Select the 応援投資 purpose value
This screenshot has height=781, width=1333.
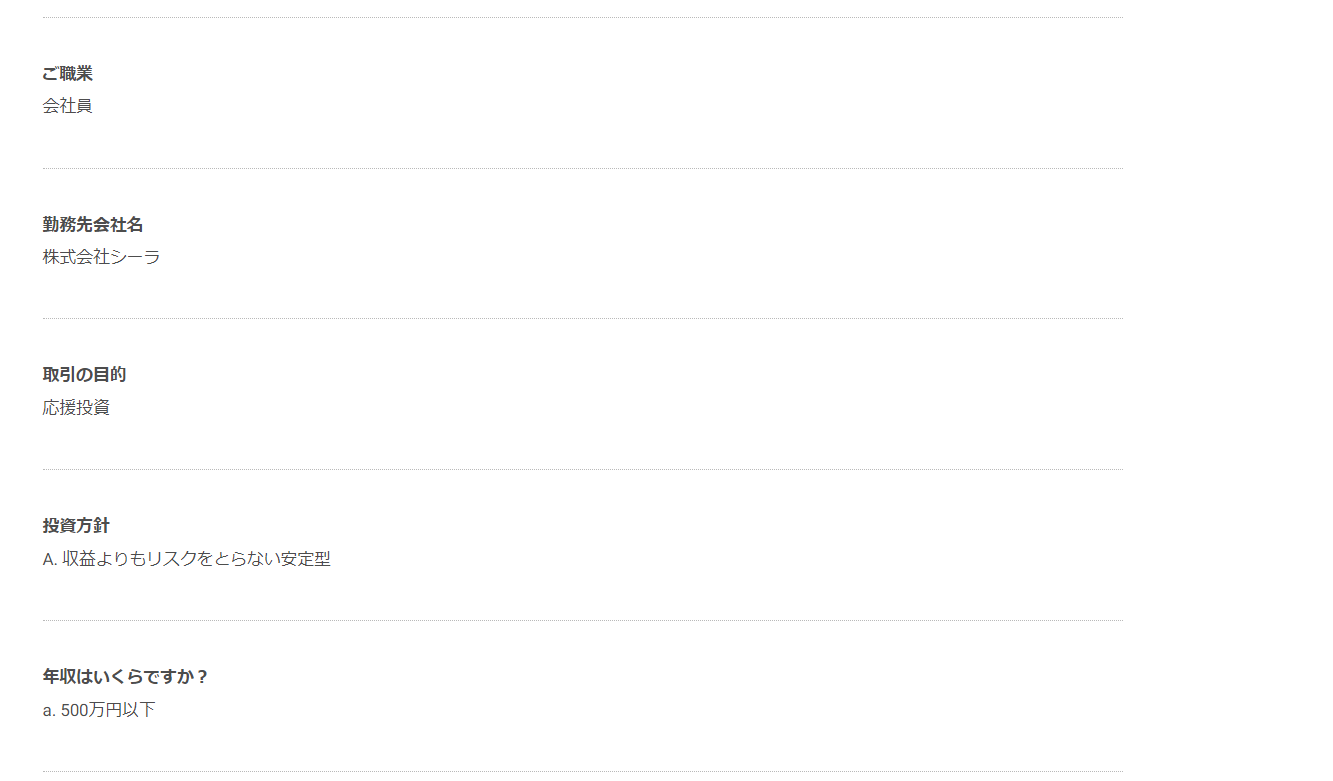(76, 408)
